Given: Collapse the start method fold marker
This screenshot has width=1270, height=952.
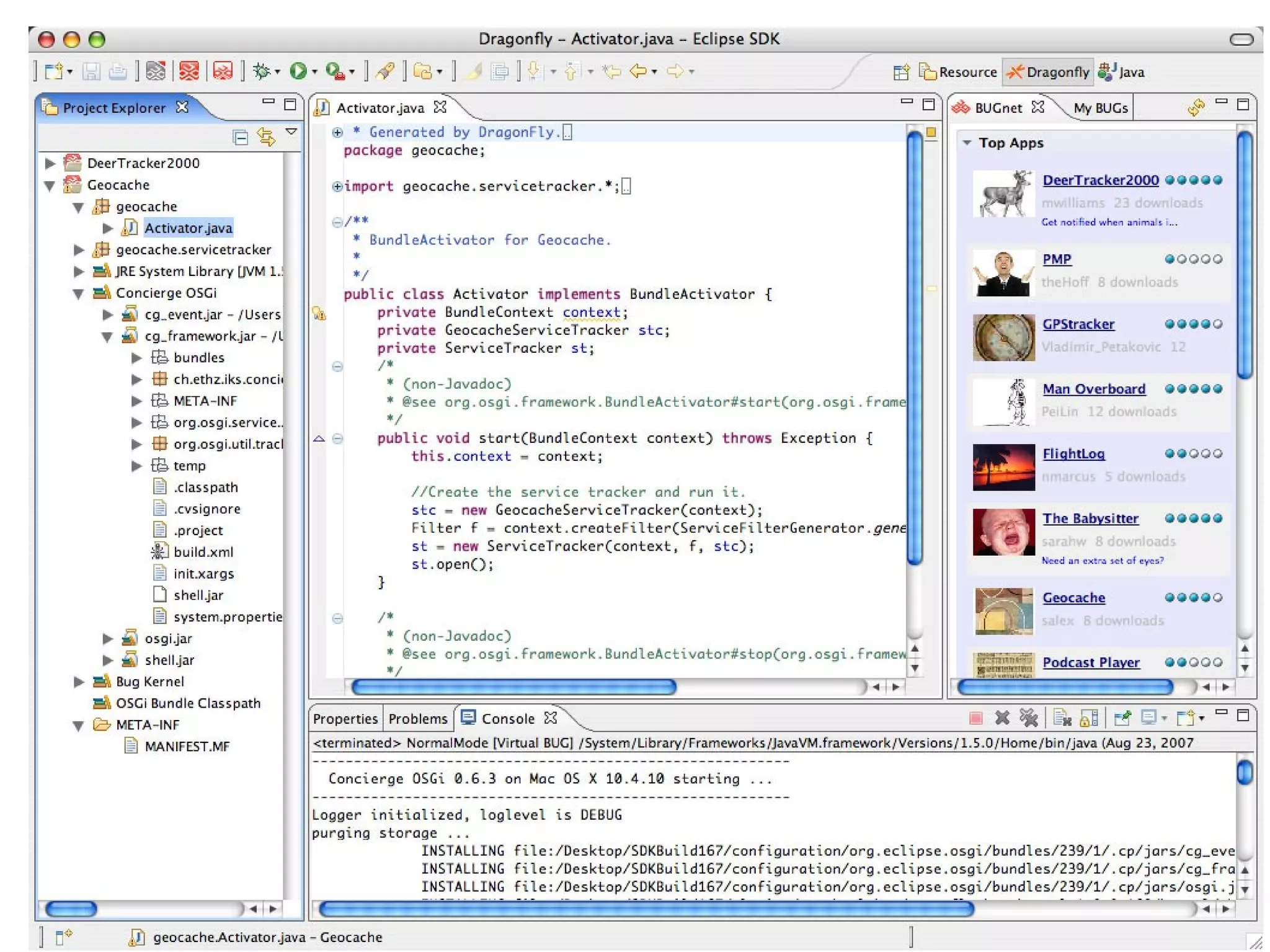Looking at the screenshot, I should click(x=337, y=438).
